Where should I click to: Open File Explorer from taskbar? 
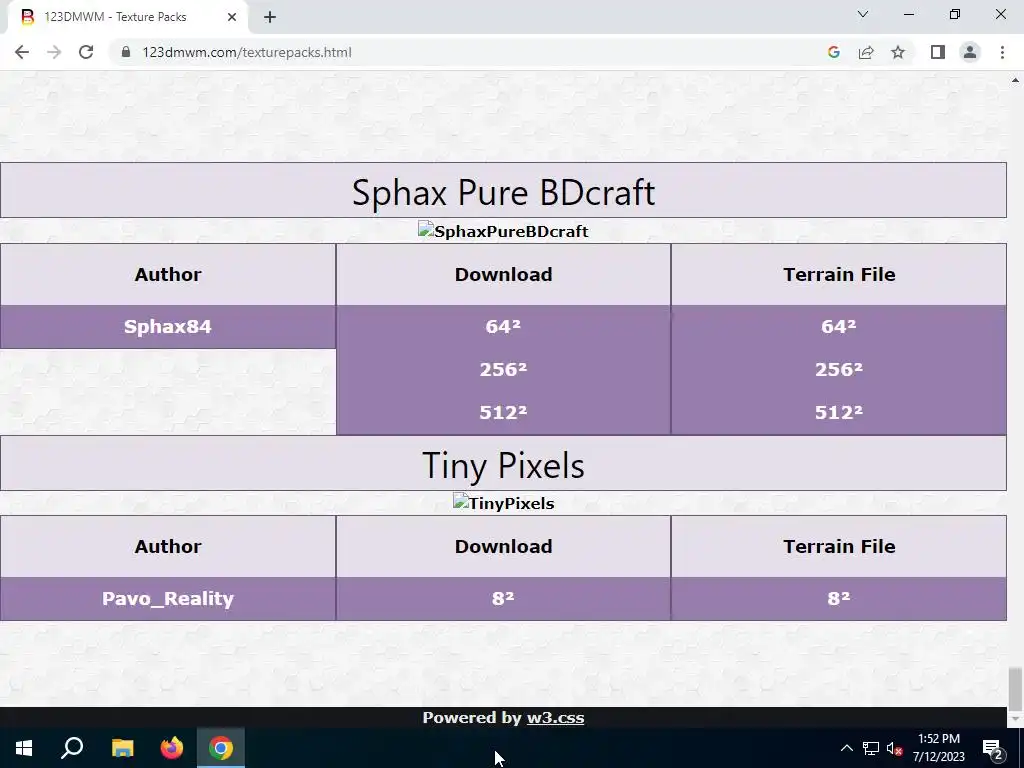click(122, 748)
